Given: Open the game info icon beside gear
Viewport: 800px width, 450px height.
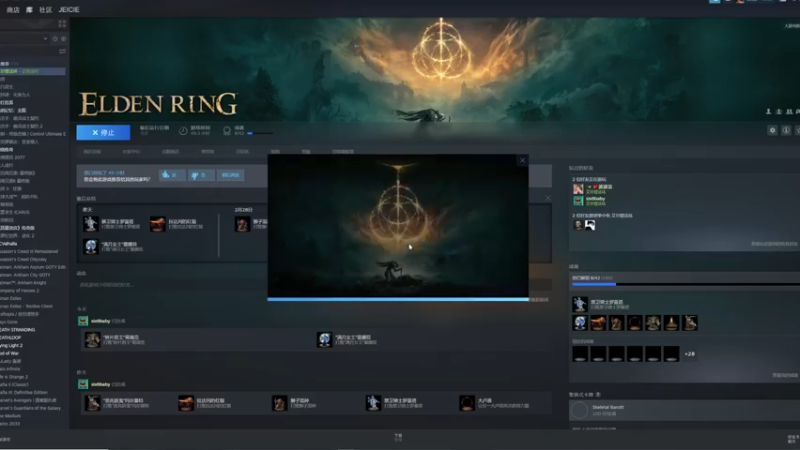Looking at the screenshot, I should click(786, 131).
